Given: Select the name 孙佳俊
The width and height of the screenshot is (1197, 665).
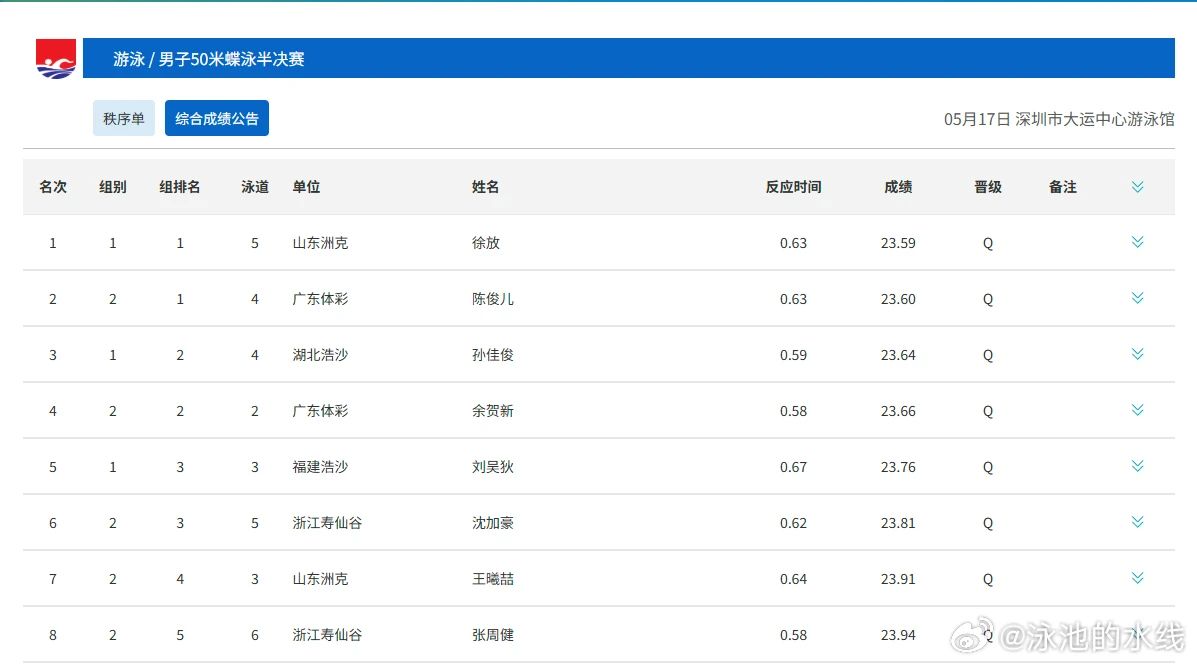Looking at the screenshot, I should pos(493,355).
